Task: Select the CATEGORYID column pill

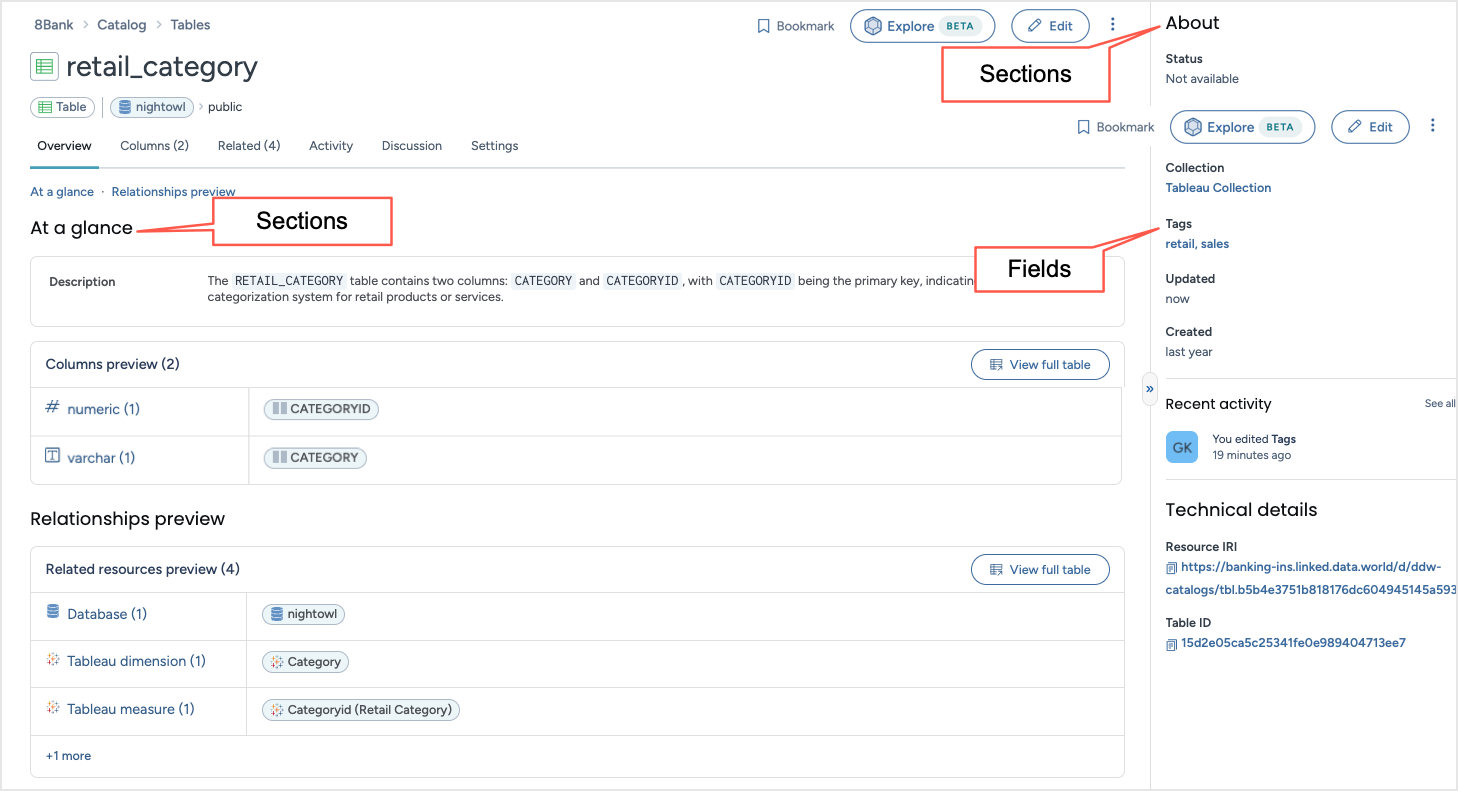Action: 321,409
